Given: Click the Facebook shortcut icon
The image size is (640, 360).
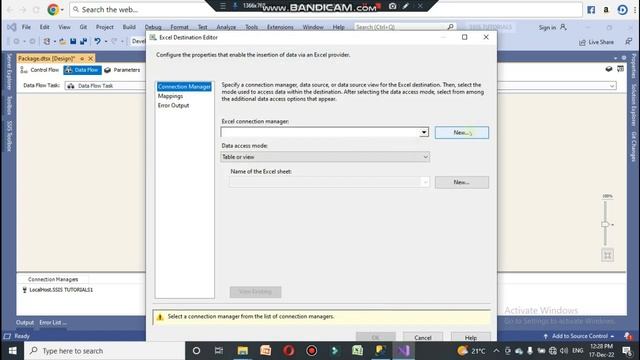Looking at the screenshot, I should tap(591, 10).
